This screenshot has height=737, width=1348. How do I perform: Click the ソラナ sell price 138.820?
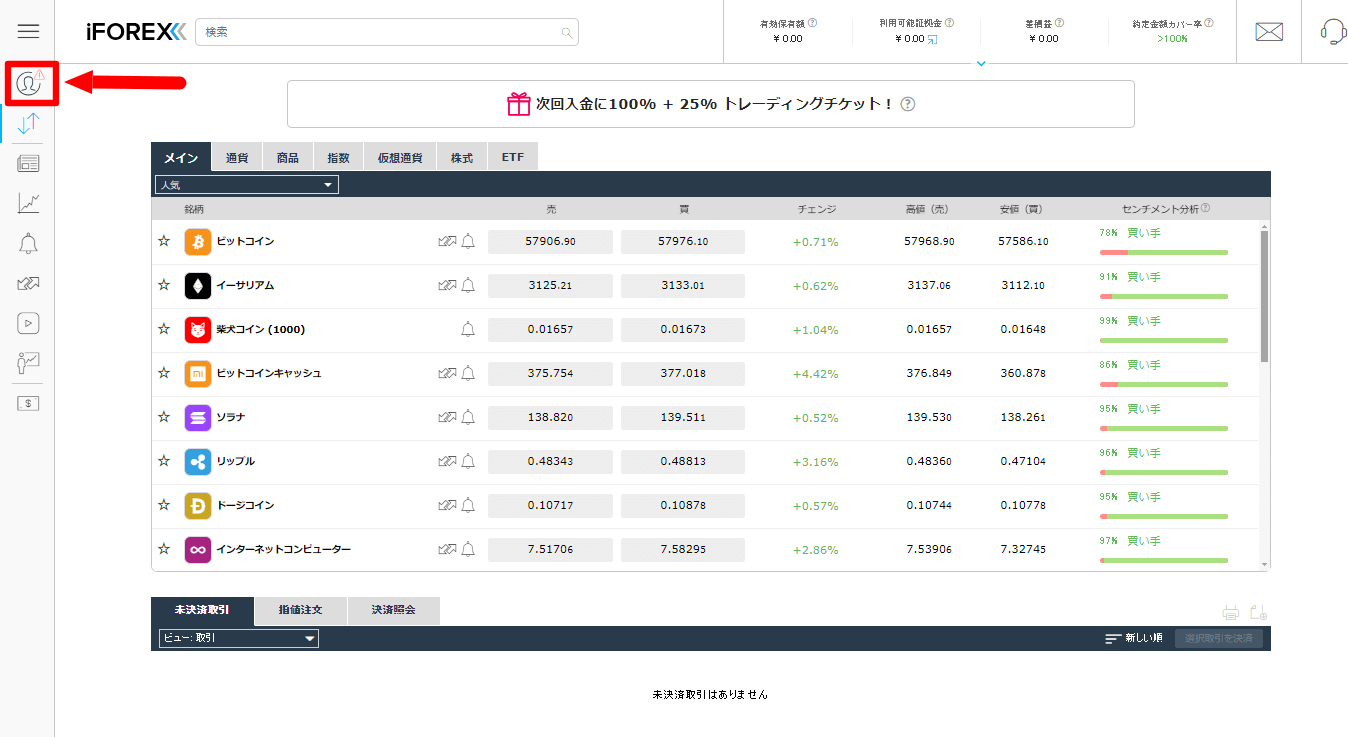(550, 418)
